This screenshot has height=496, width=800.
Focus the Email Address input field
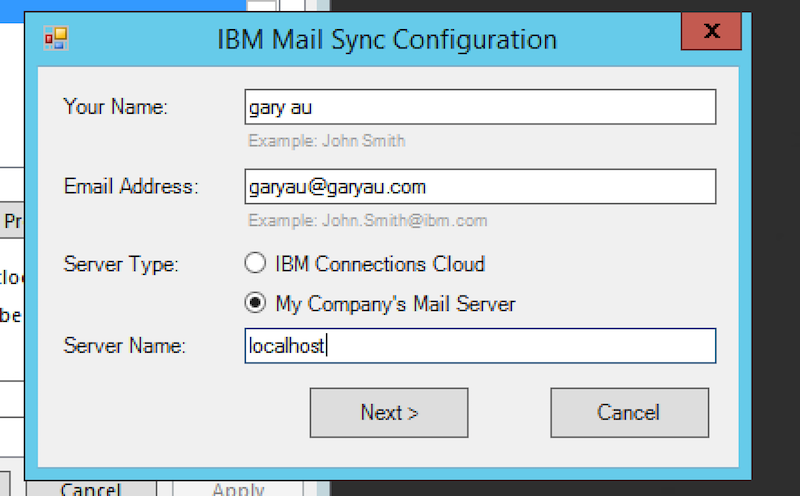480,187
